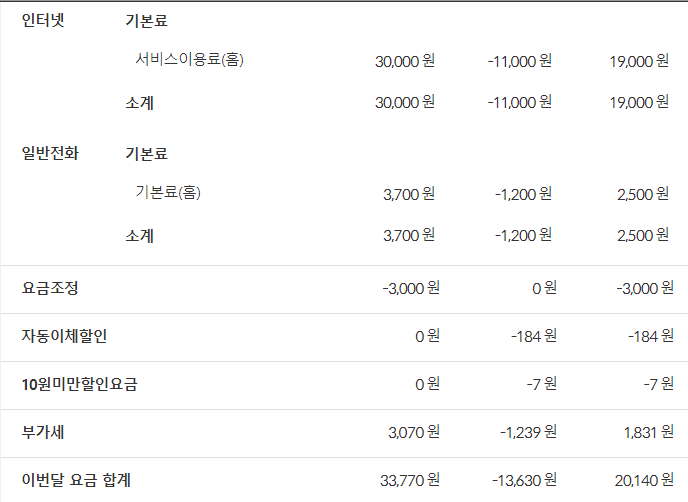Screen dimensions: 688x502
Task: Select the 기본료(홈) row label
Action: click(168, 192)
